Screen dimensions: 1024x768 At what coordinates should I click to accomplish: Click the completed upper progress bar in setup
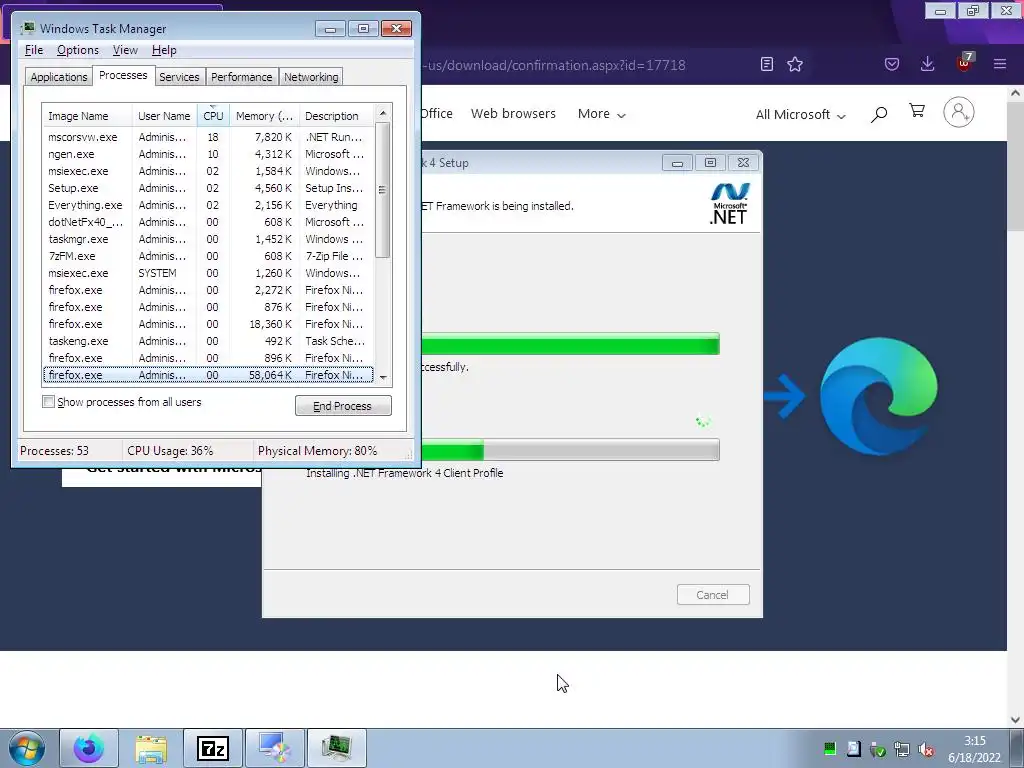570,344
